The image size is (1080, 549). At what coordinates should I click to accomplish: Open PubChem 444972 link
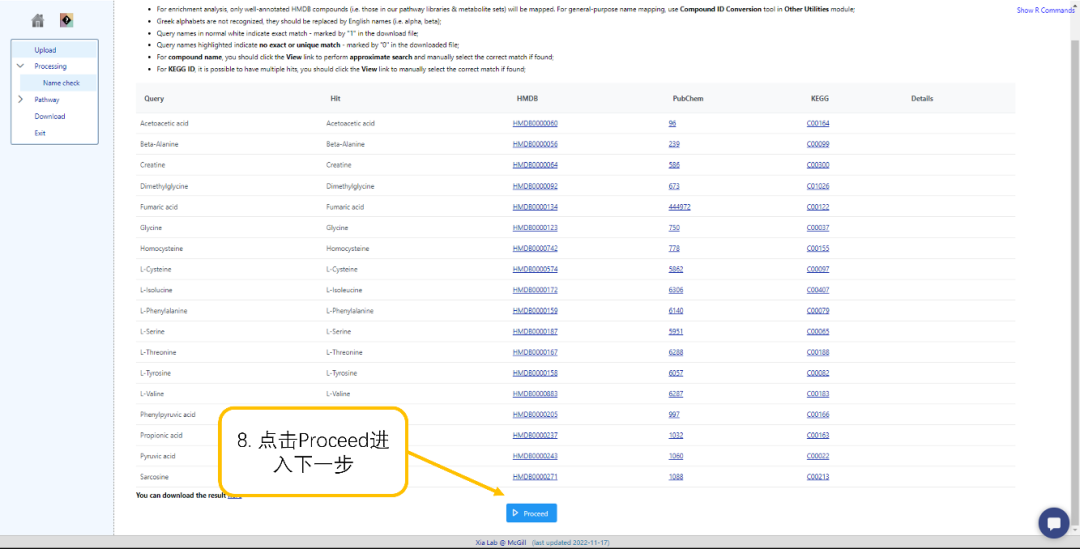tap(679, 207)
